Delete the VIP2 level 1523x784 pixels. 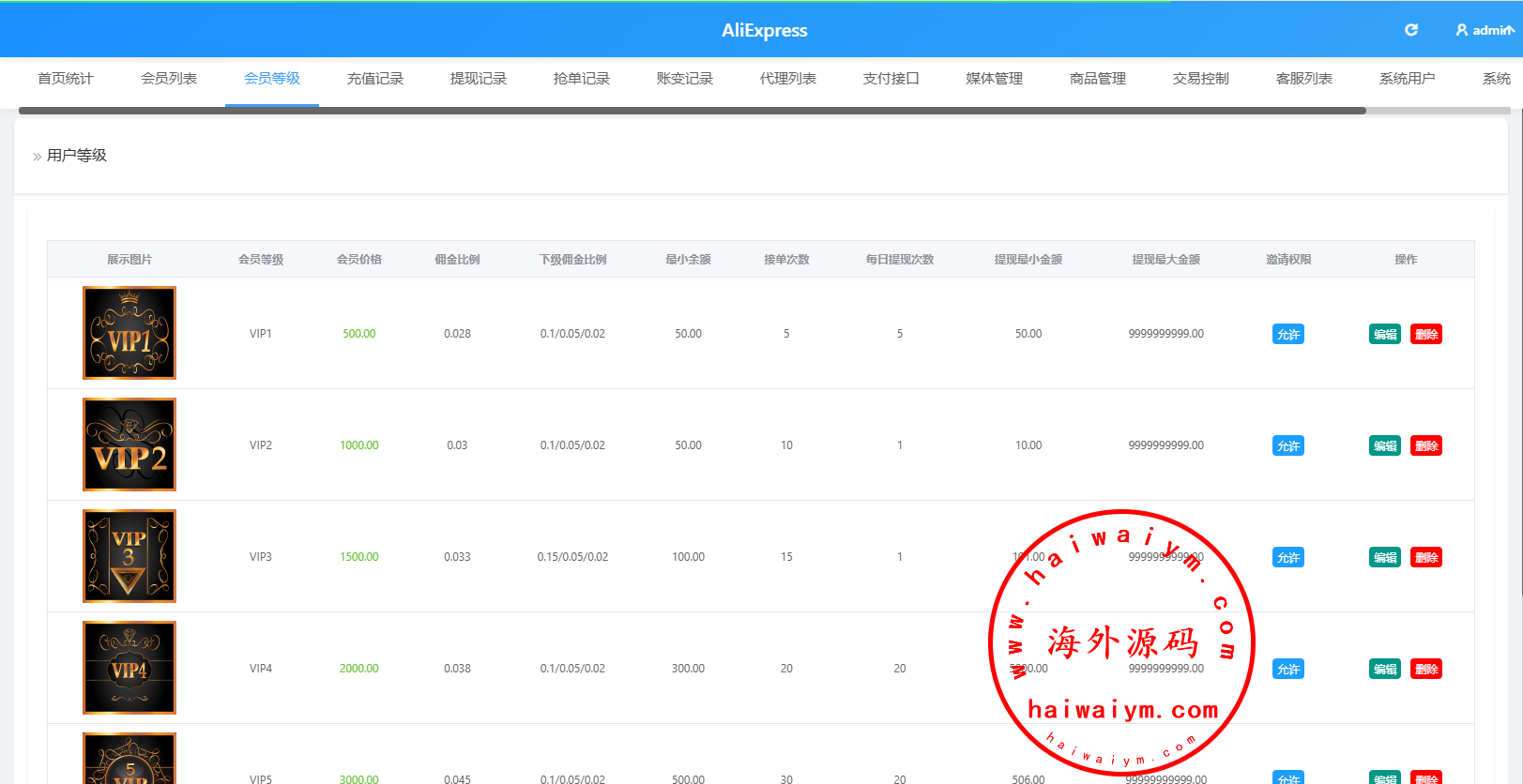pos(1426,445)
